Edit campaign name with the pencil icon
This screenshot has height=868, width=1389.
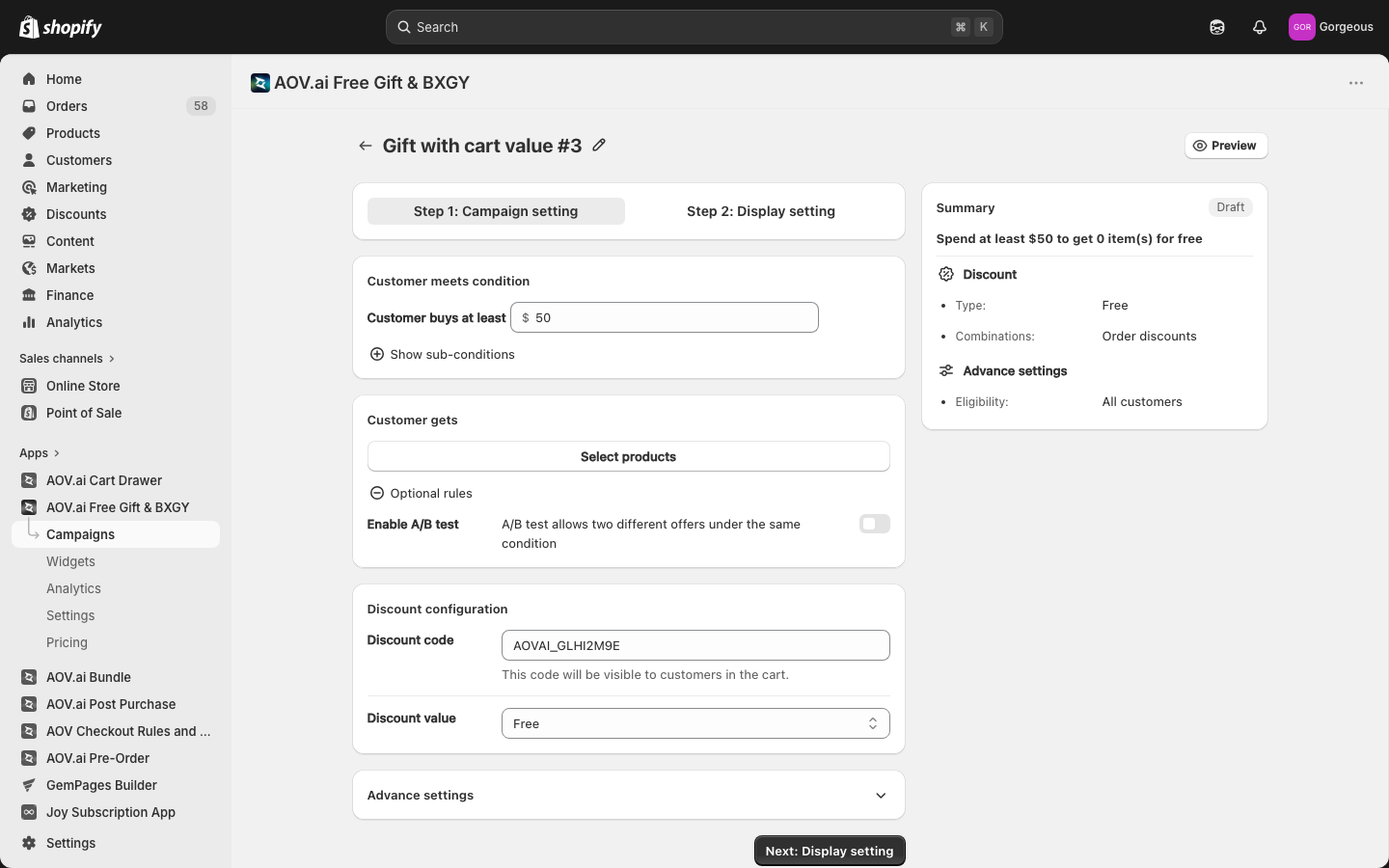(599, 145)
